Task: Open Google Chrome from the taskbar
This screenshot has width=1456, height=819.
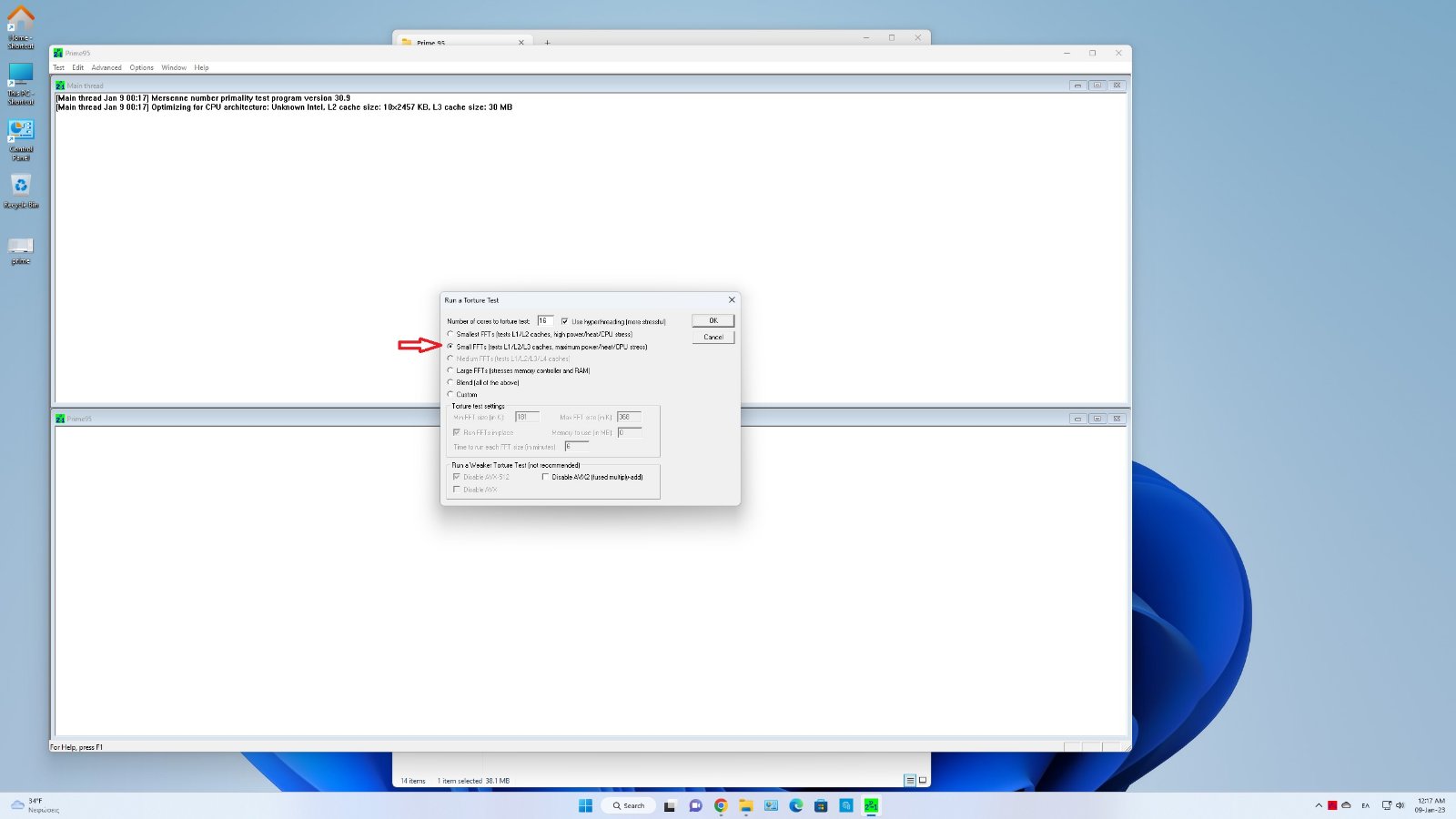Action: coord(721,805)
